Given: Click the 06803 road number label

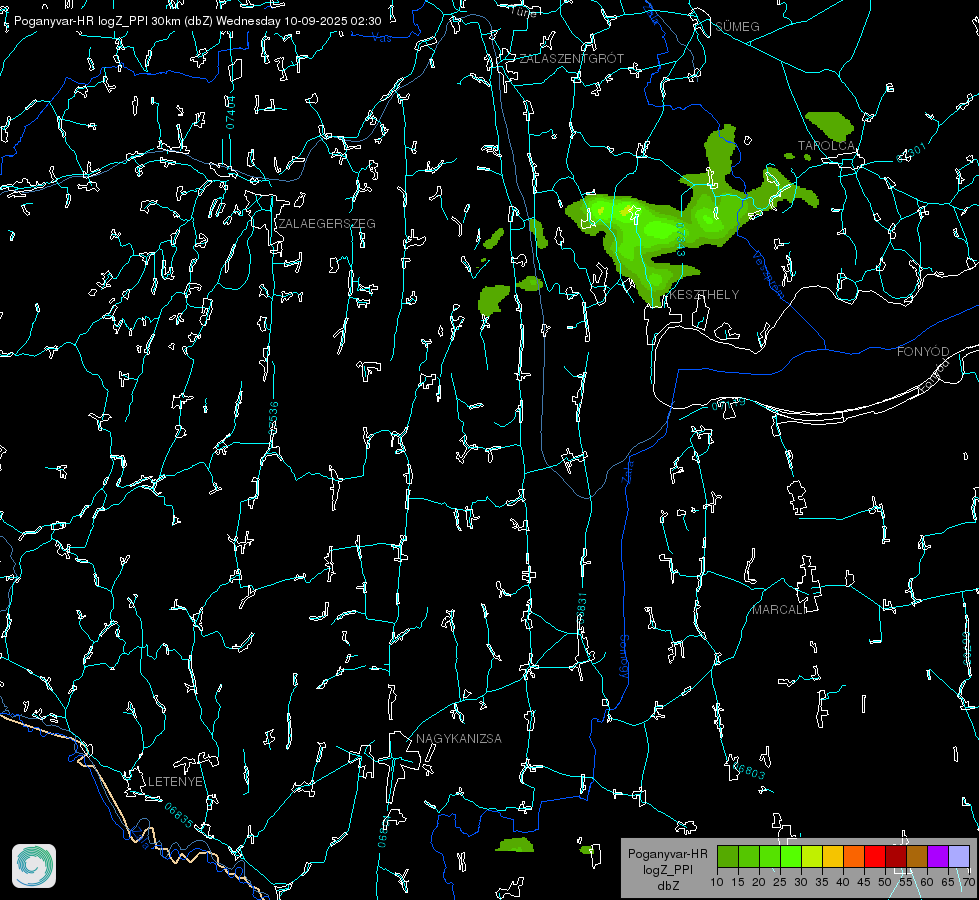Looking at the screenshot, I should 749,769.
